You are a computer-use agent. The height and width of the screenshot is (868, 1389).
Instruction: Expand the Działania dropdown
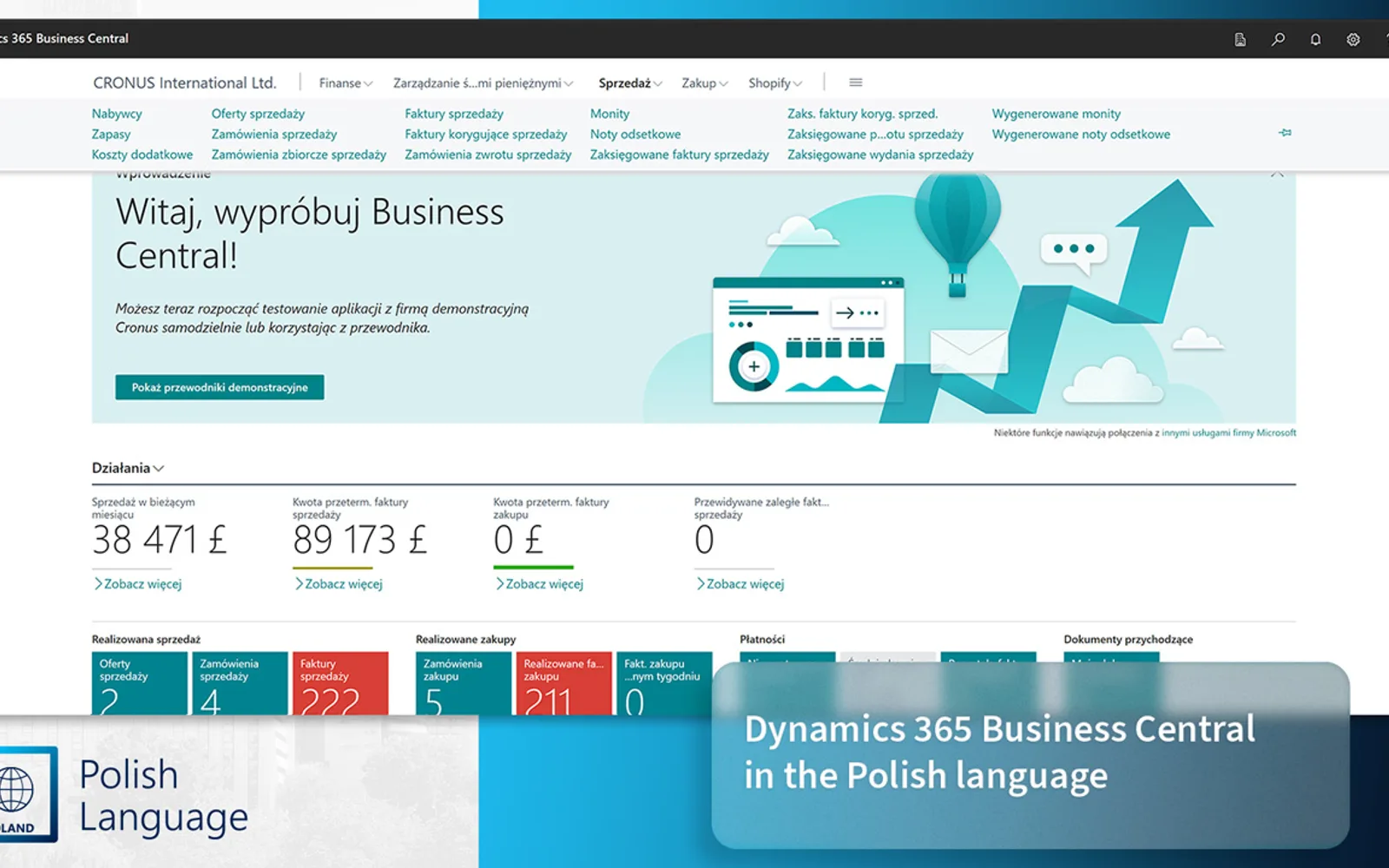(128, 468)
